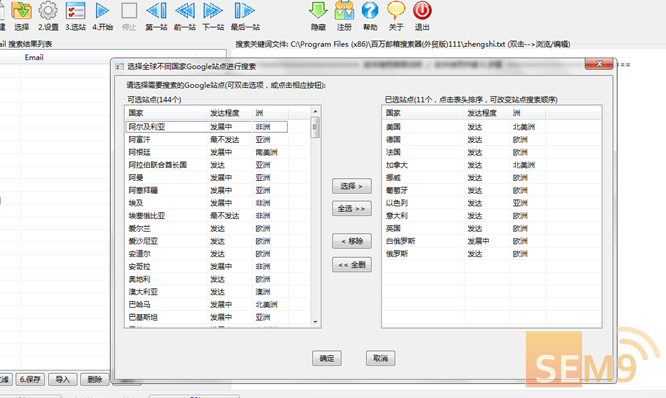
Task: Sort selected sites by 洲 column header
Action: pyautogui.click(x=528, y=113)
